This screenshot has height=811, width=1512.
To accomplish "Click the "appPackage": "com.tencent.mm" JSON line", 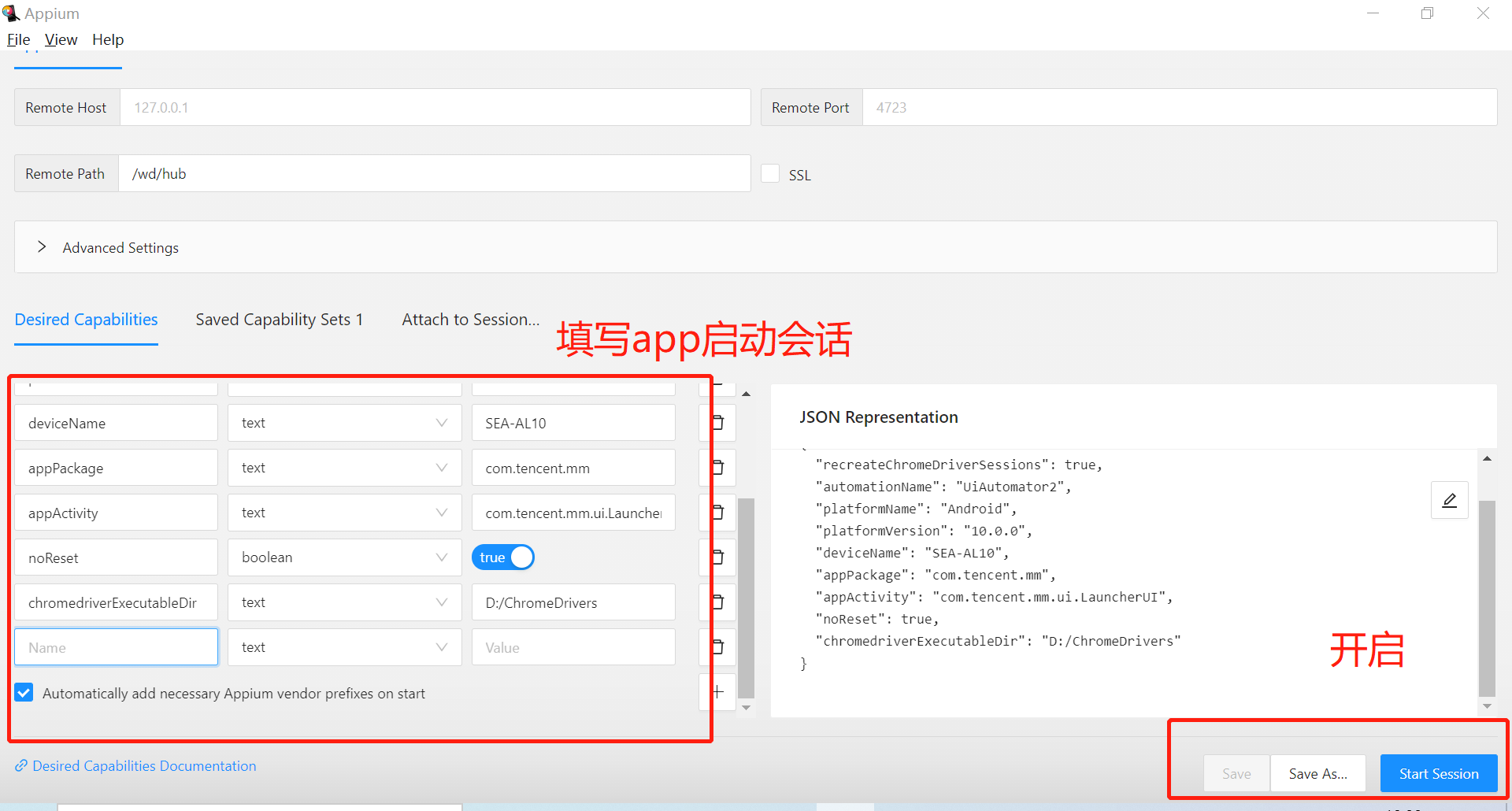I will point(936,575).
